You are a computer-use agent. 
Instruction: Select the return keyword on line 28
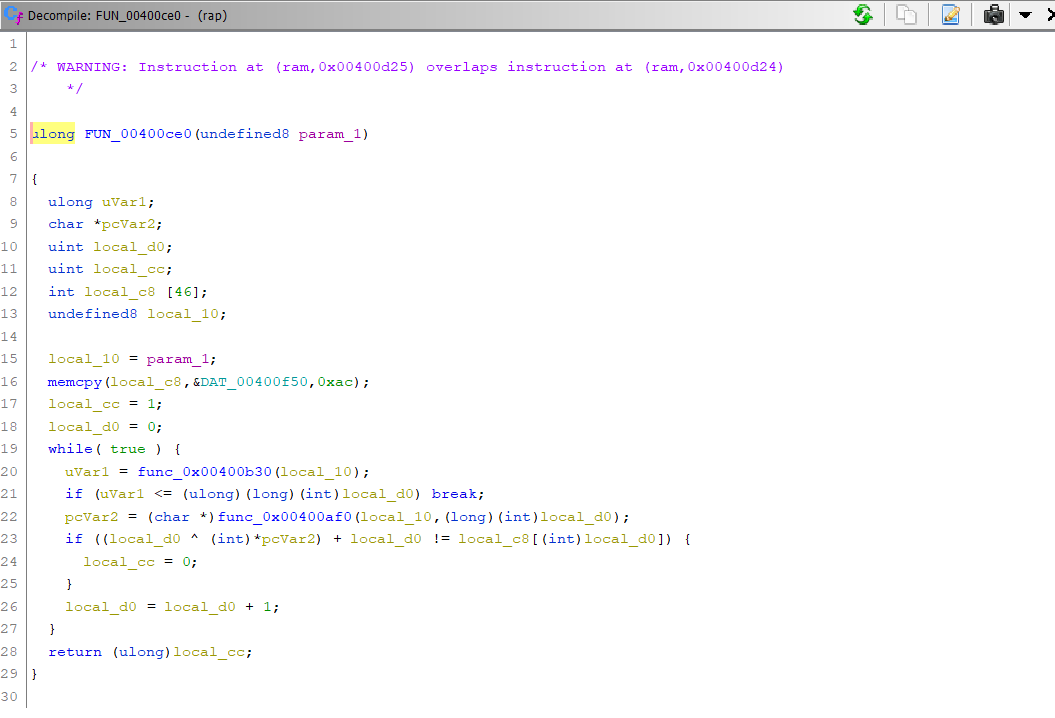pyautogui.click(x=75, y=652)
